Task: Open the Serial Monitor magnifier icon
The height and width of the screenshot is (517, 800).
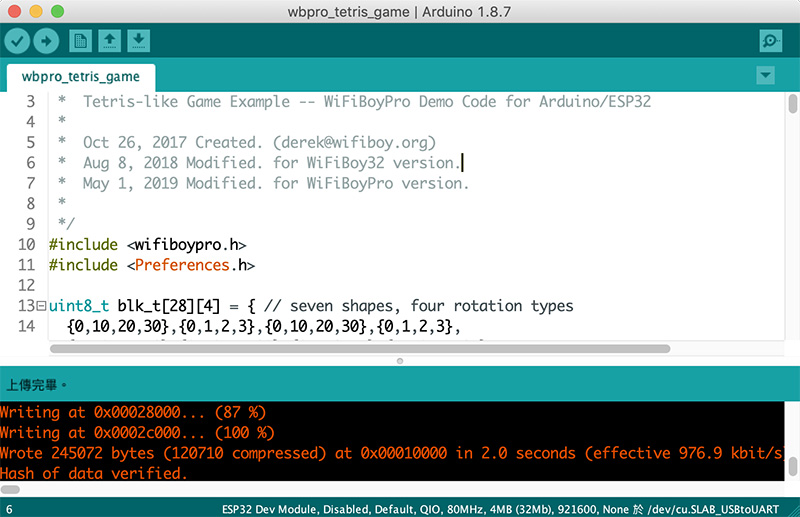Action: (x=771, y=41)
